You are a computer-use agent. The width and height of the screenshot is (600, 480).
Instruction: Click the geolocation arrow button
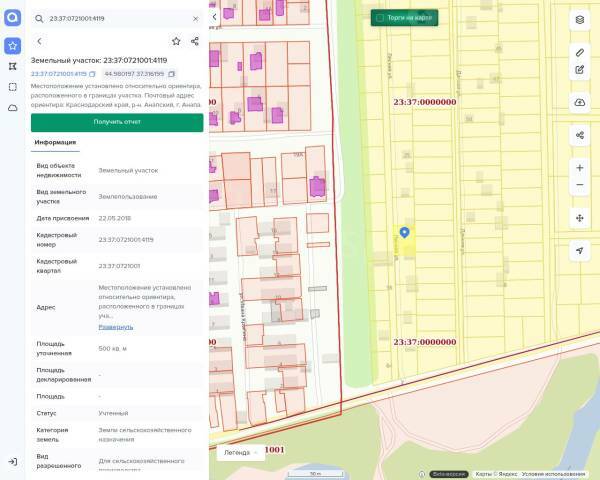point(580,251)
